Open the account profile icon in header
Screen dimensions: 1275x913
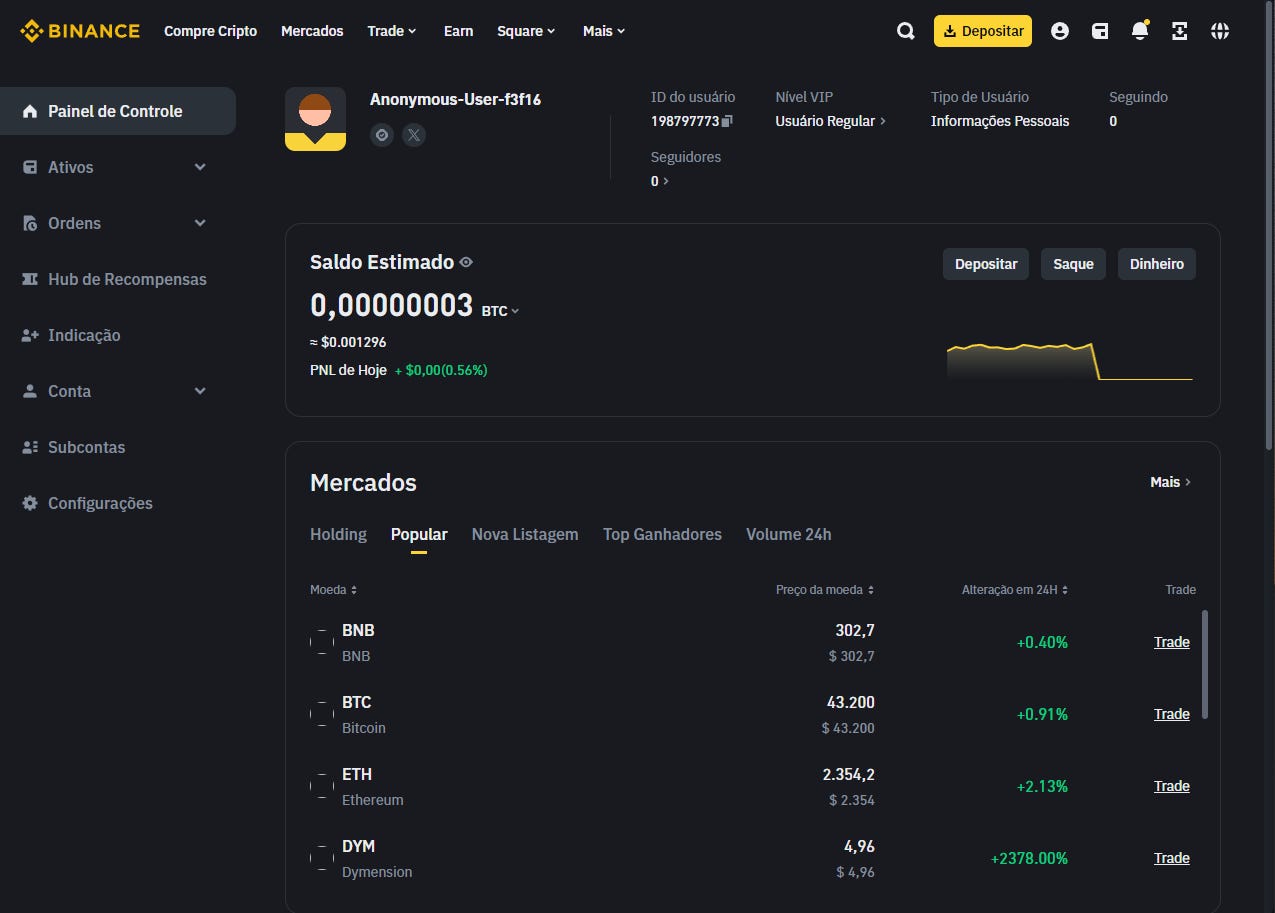tap(1060, 31)
